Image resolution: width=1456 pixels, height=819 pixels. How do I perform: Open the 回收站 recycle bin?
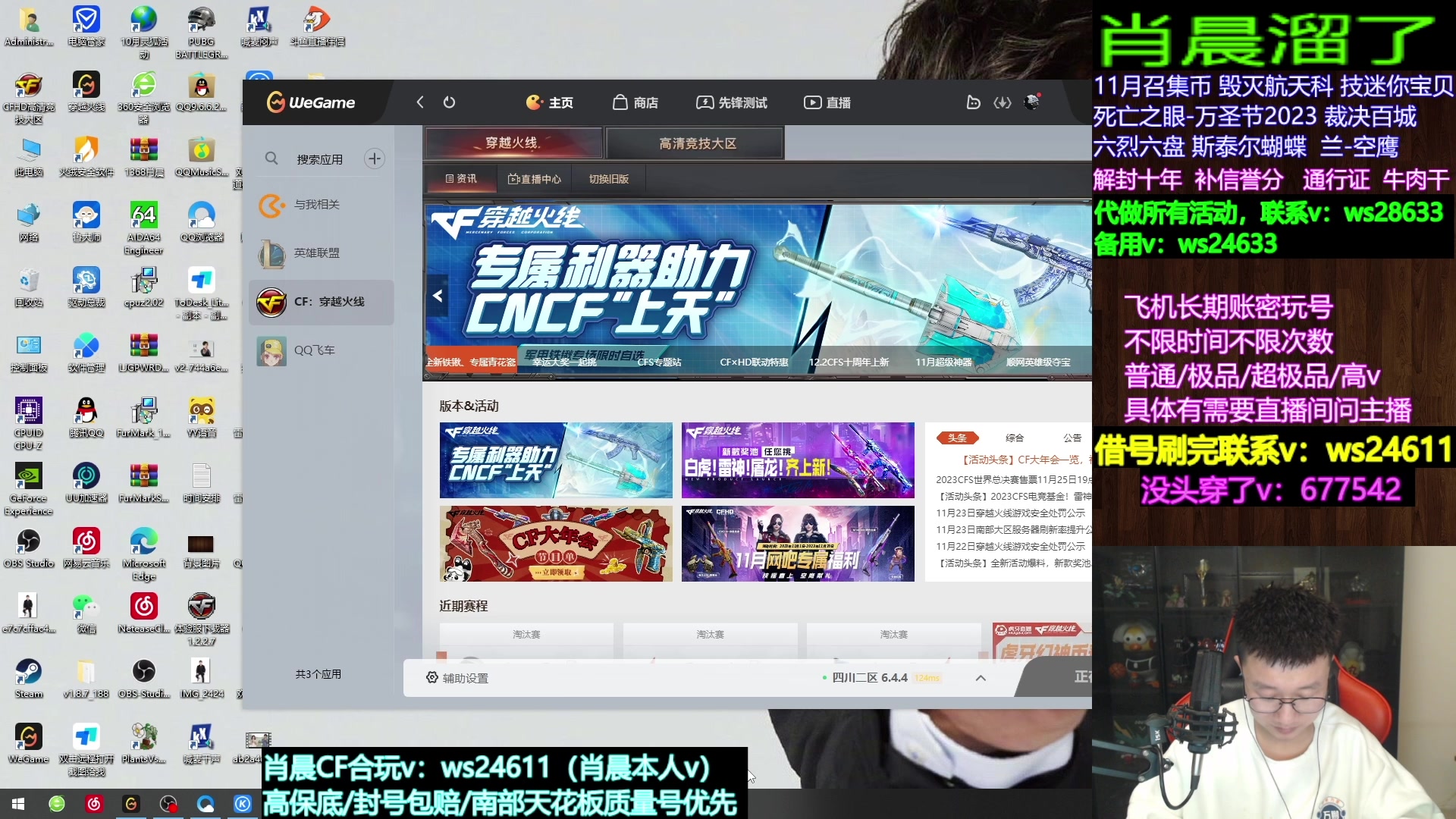tap(29, 287)
